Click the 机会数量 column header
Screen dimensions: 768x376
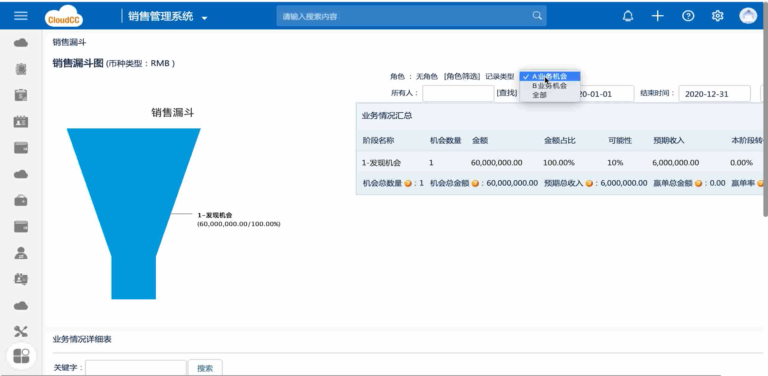pos(445,141)
